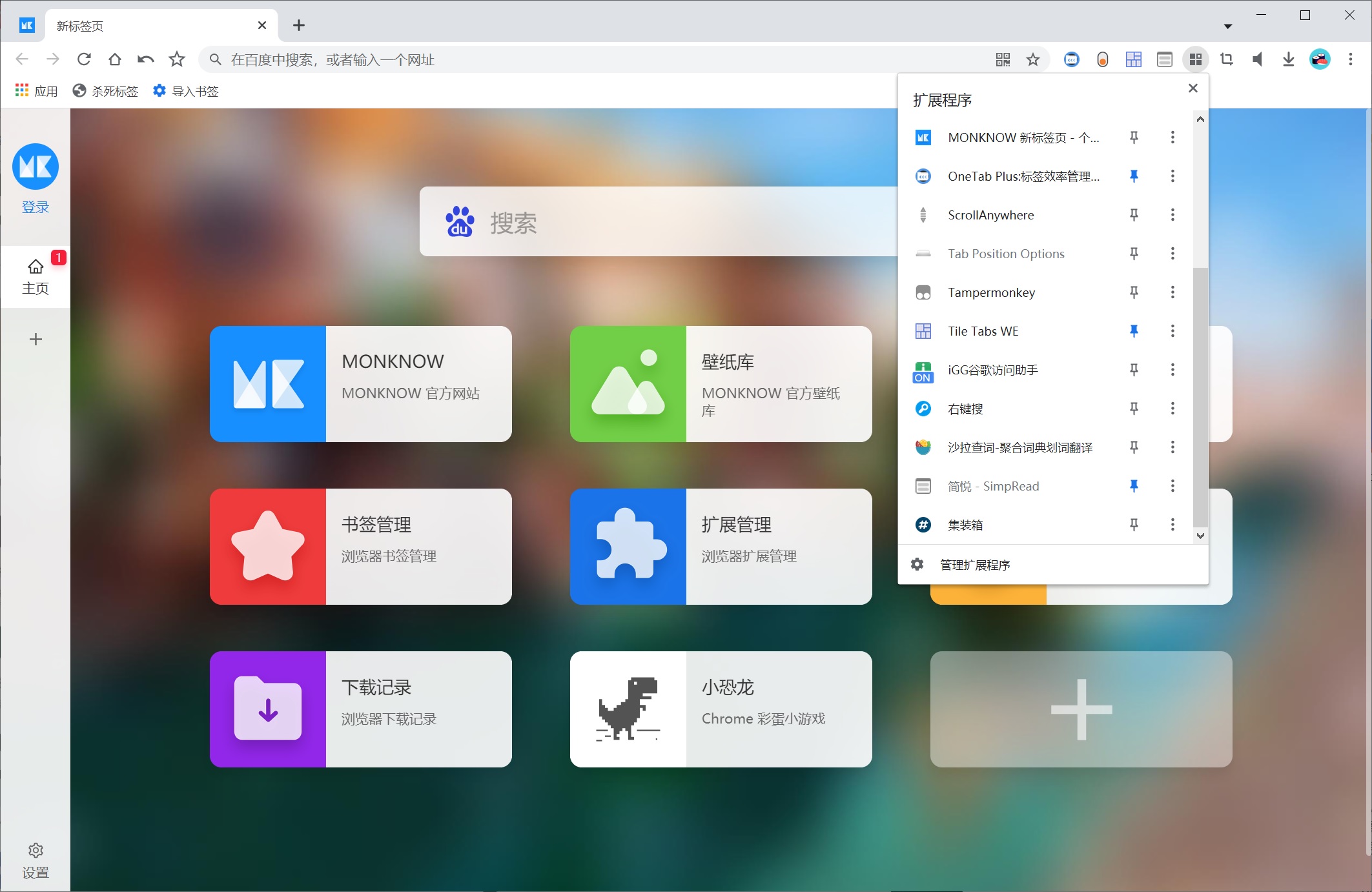
Task: Click 登录 under the MK logo
Action: pyautogui.click(x=36, y=207)
